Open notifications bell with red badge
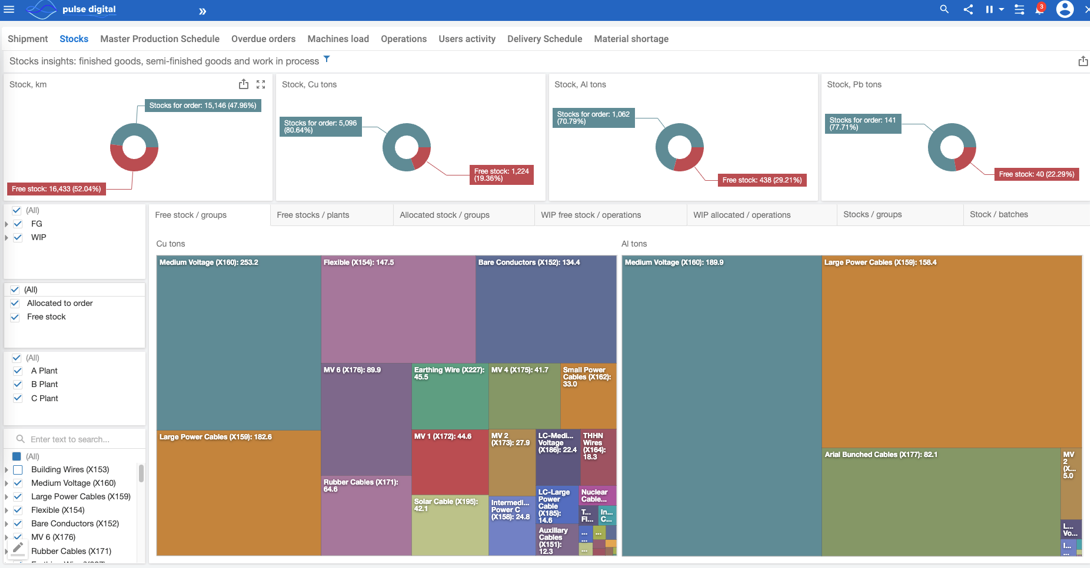The image size is (1090, 568). pos(1040,10)
